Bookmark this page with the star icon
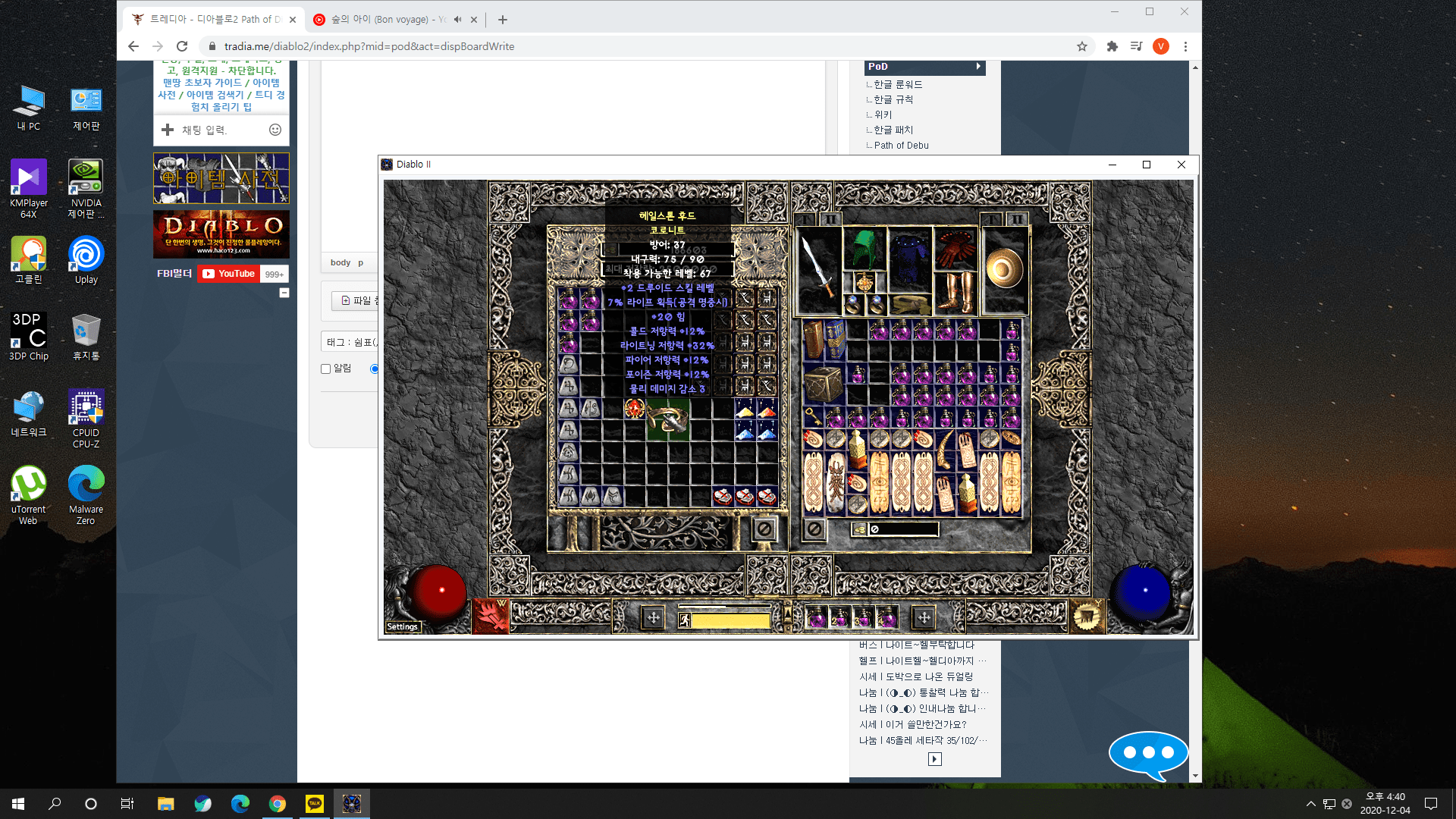Viewport: 1456px width, 819px height. click(x=1082, y=46)
